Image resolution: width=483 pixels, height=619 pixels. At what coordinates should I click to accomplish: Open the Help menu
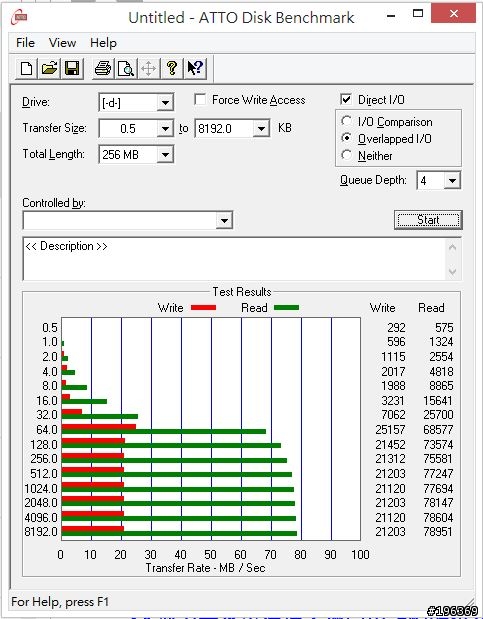coord(103,43)
